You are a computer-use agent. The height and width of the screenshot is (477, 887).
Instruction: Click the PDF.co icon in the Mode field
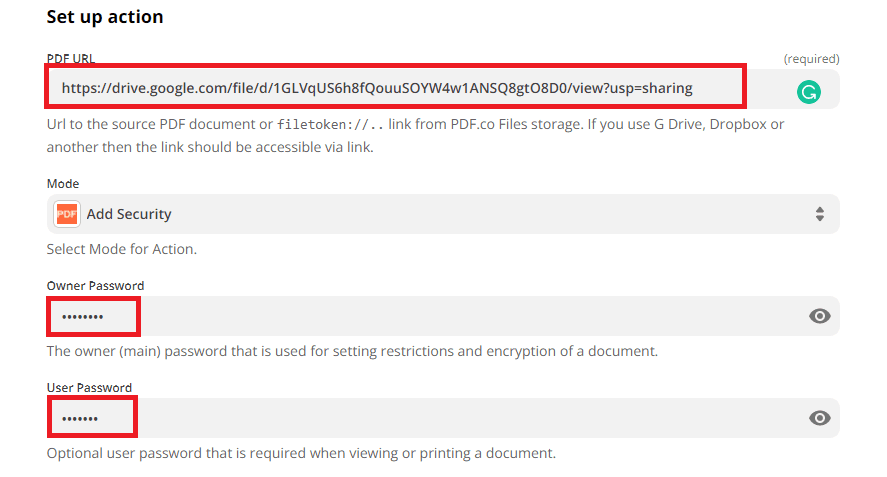point(67,214)
